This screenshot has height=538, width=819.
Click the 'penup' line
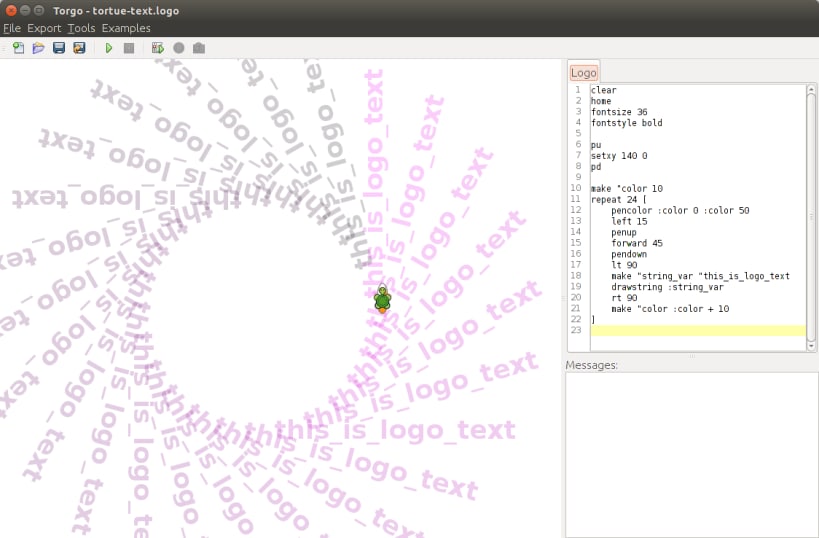(624, 232)
